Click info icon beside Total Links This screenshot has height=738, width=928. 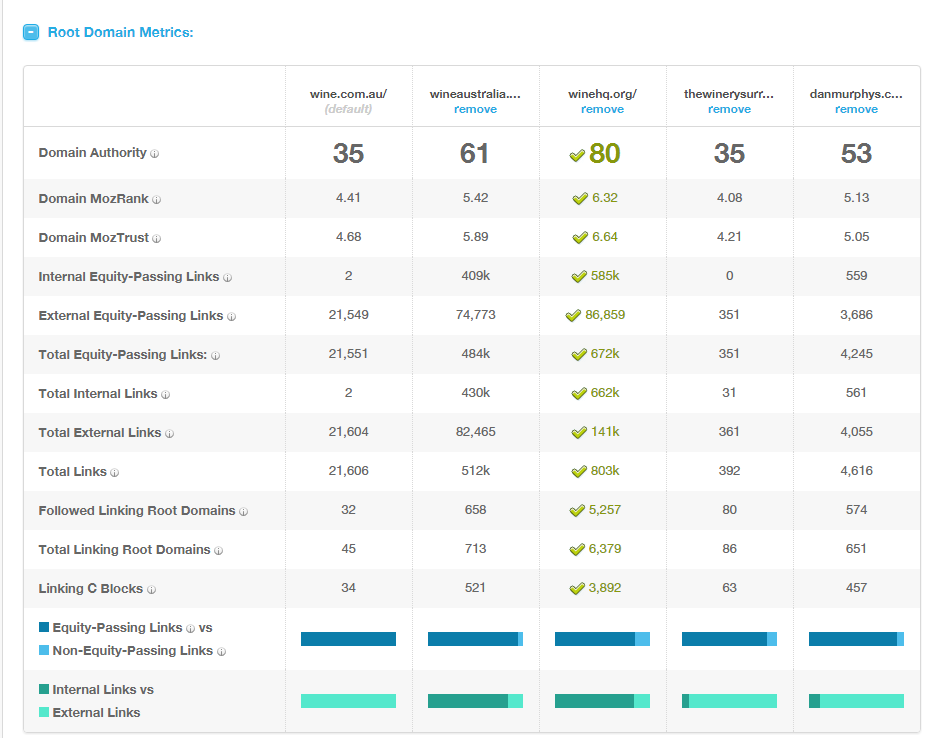point(114,473)
